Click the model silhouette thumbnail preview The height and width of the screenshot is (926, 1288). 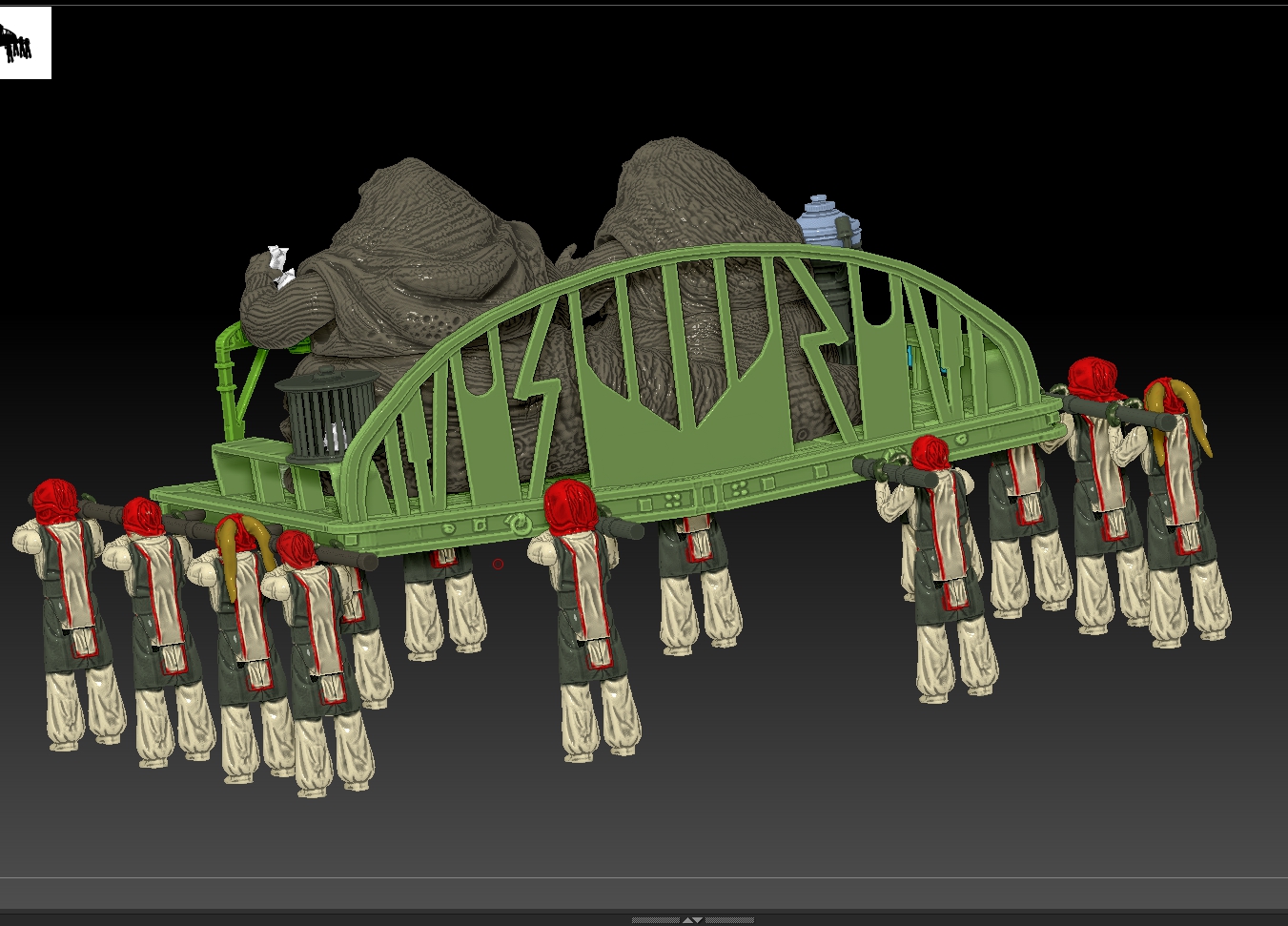click(x=25, y=43)
